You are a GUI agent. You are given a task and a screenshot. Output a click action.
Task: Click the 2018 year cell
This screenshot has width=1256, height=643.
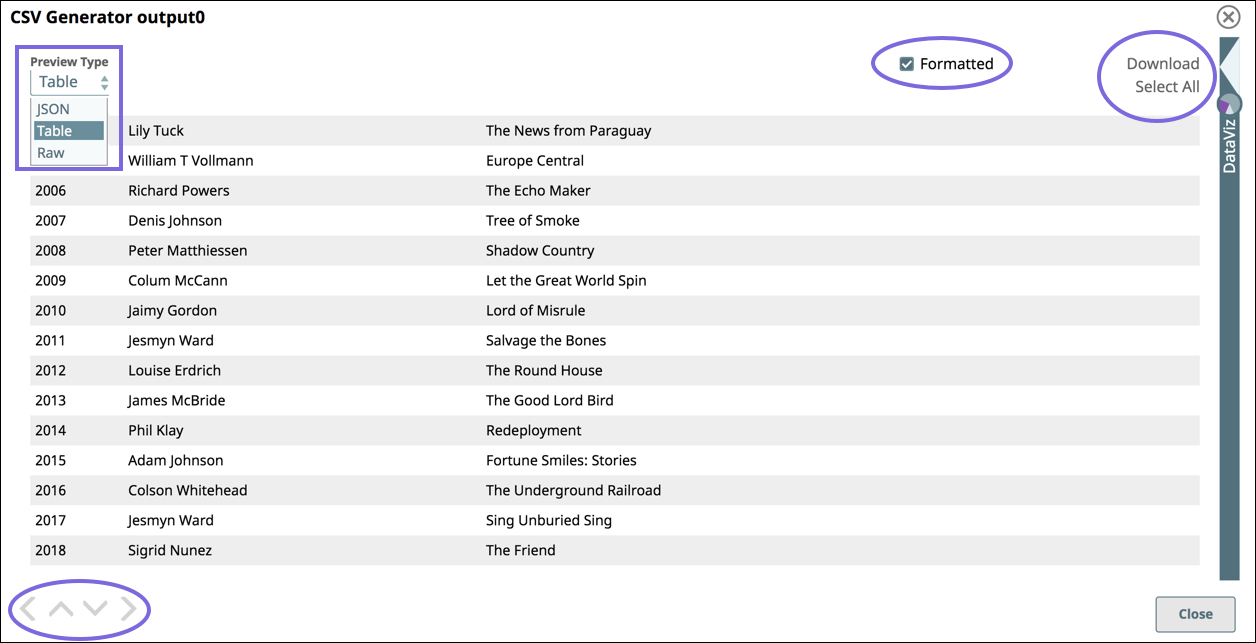coord(50,551)
